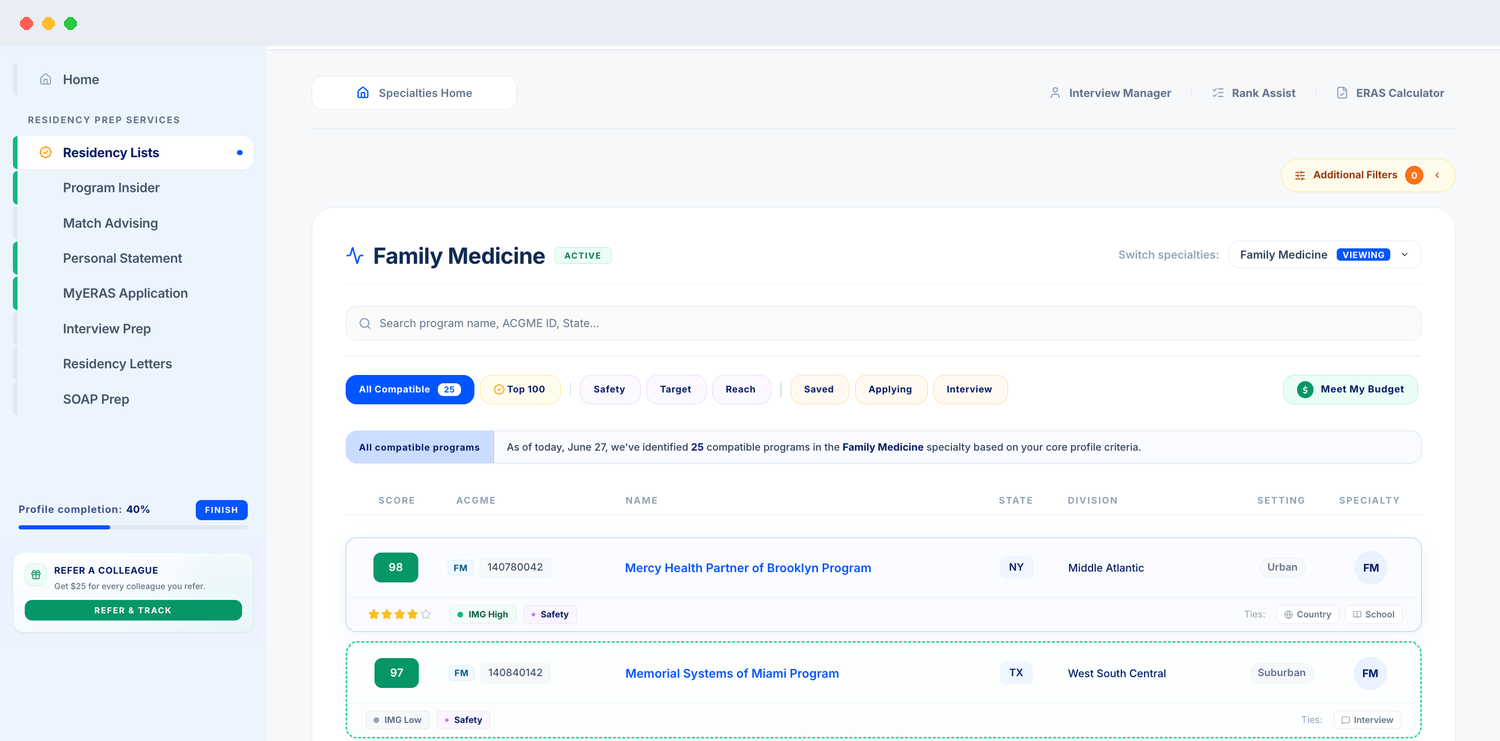Open ERAS Calculator link
The width and height of the screenshot is (1500, 741).
click(x=1390, y=93)
